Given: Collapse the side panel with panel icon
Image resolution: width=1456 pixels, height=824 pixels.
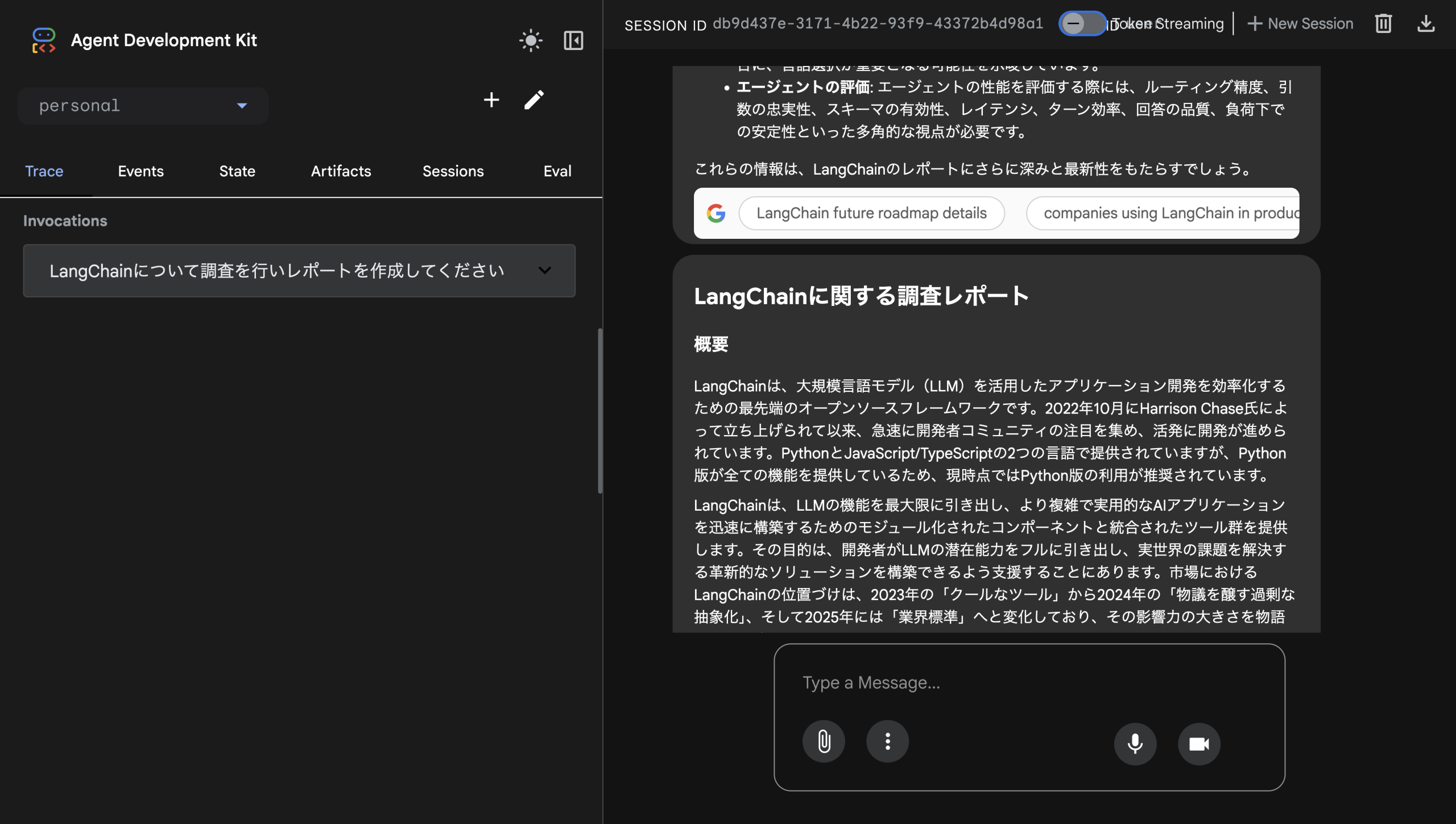Looking at the screenshot, I should click(x=573, y=40).
